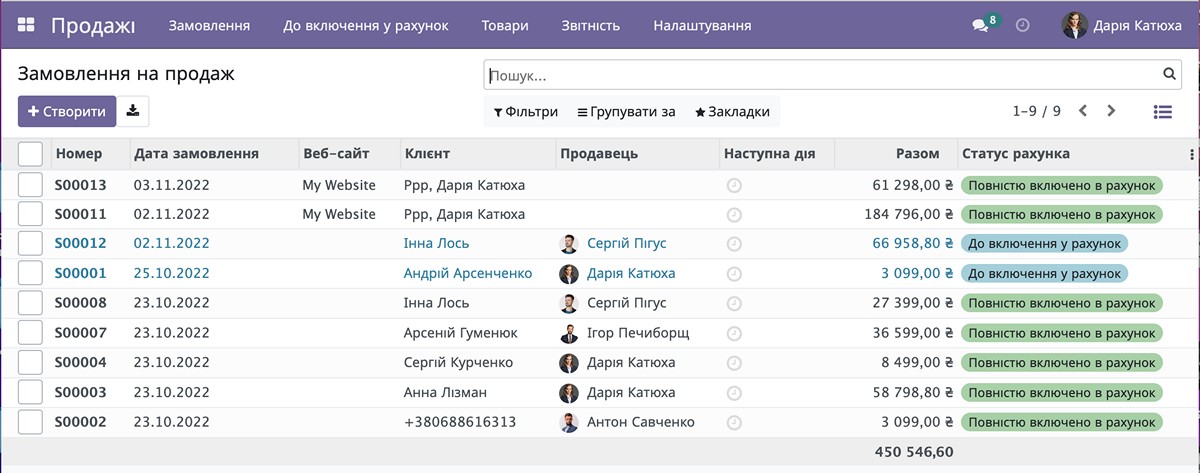Click the download export icon button
Image resolution: width=1200 pixels, height=473 pixels.
coord(134,111)
